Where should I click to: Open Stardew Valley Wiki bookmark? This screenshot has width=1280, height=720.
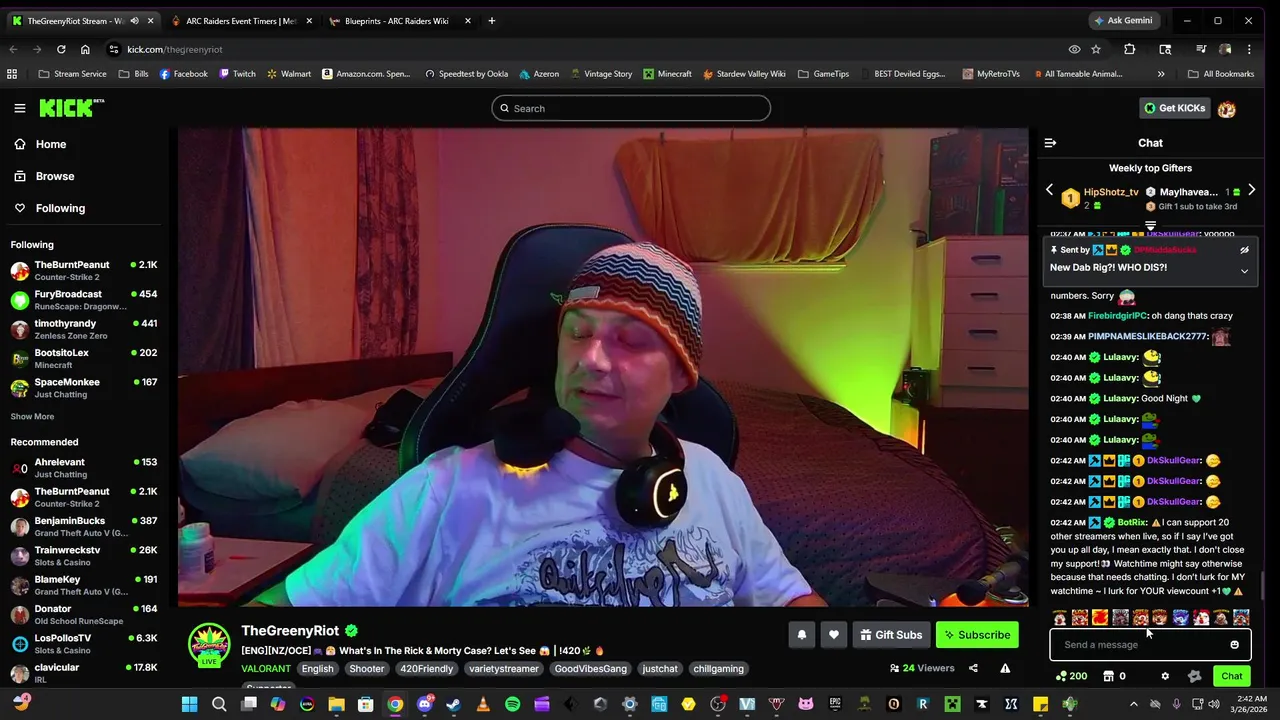pyautogui.click(x=744, y=74)
